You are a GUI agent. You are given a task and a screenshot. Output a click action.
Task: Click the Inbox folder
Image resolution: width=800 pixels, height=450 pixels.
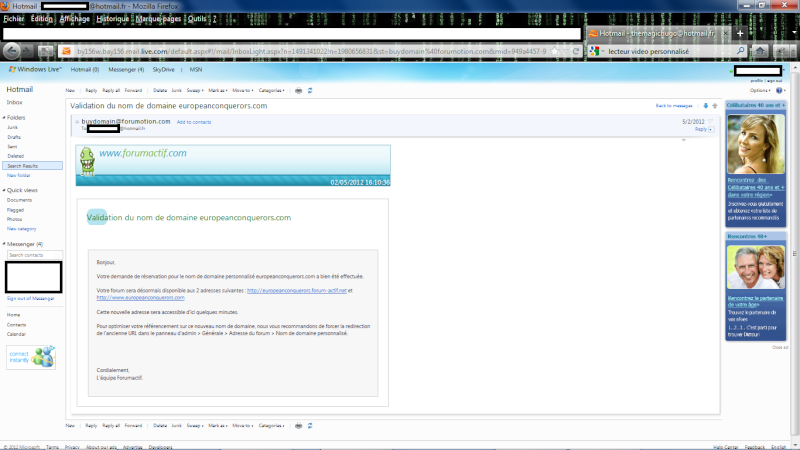point(14,103)
